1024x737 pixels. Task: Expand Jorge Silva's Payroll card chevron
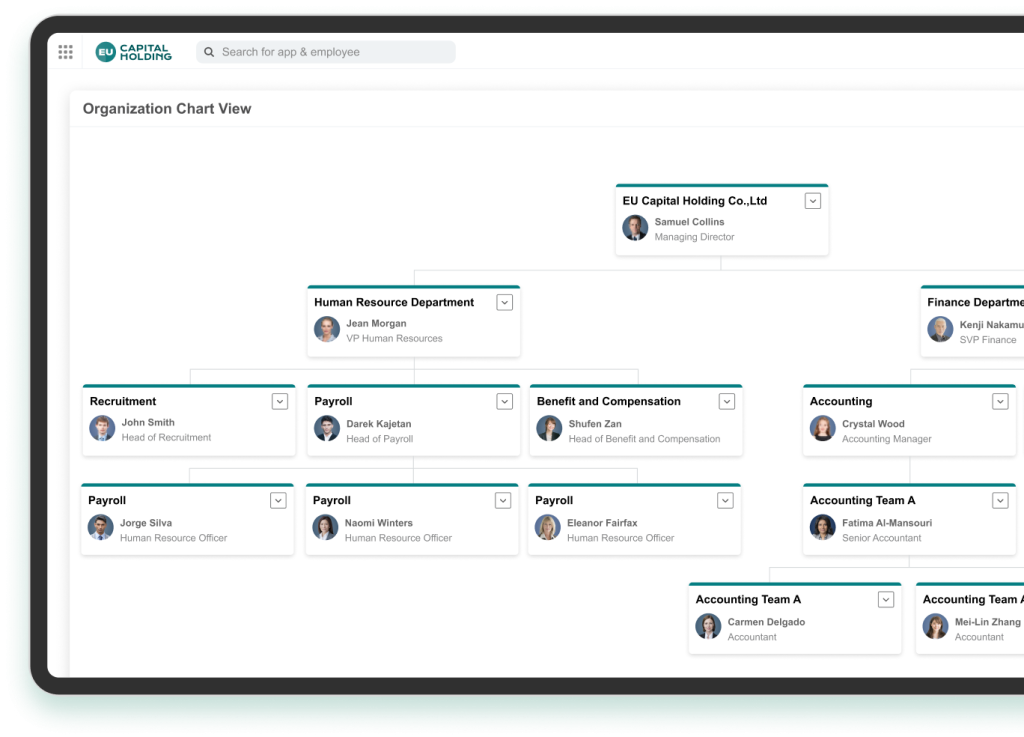coord(278,501)
